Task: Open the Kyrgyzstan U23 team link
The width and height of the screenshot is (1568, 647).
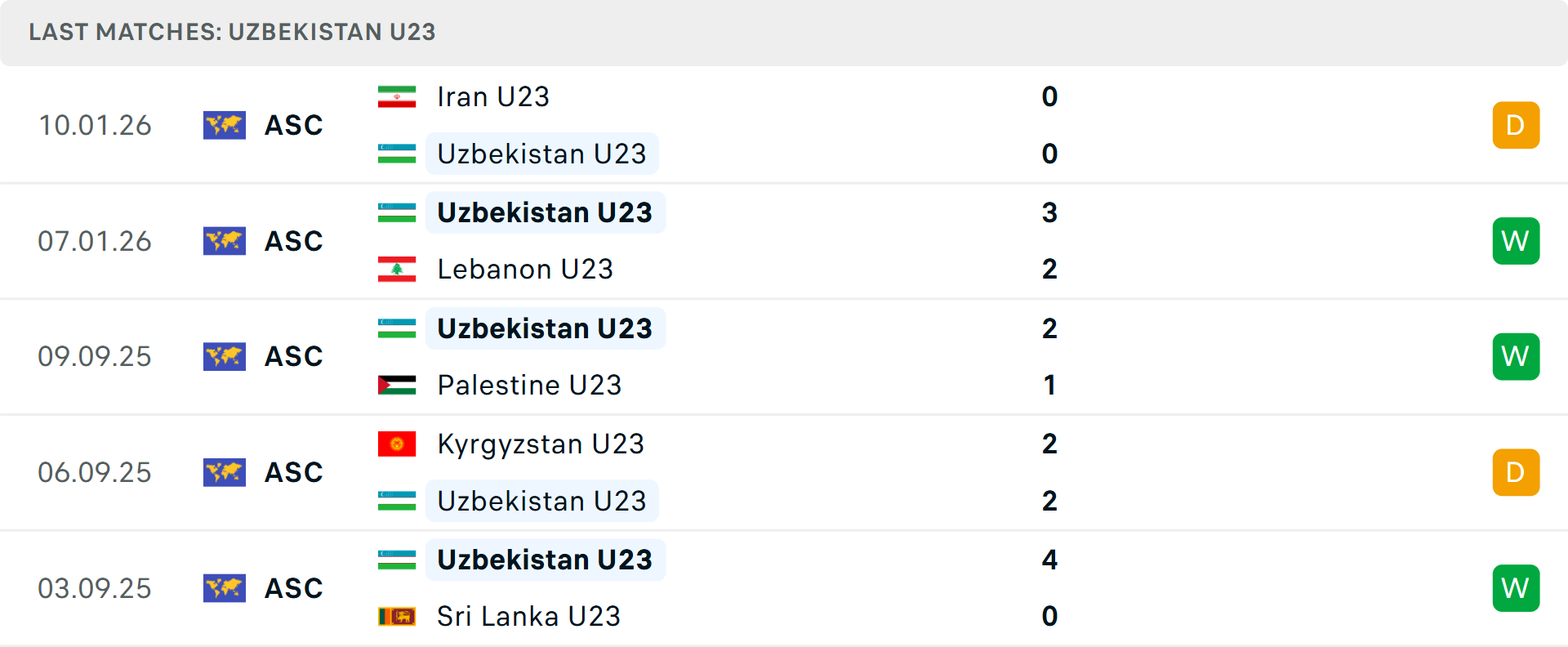Action: pyautogui.click(x=541, y=444)
